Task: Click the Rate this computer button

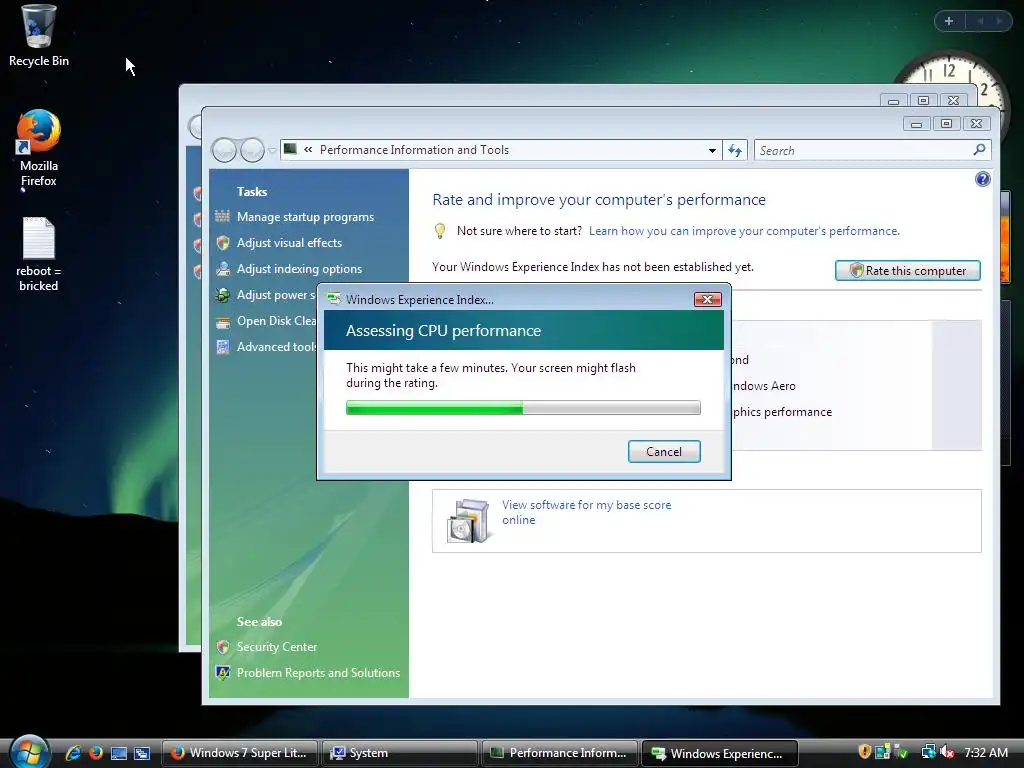Action: point(908,270)
